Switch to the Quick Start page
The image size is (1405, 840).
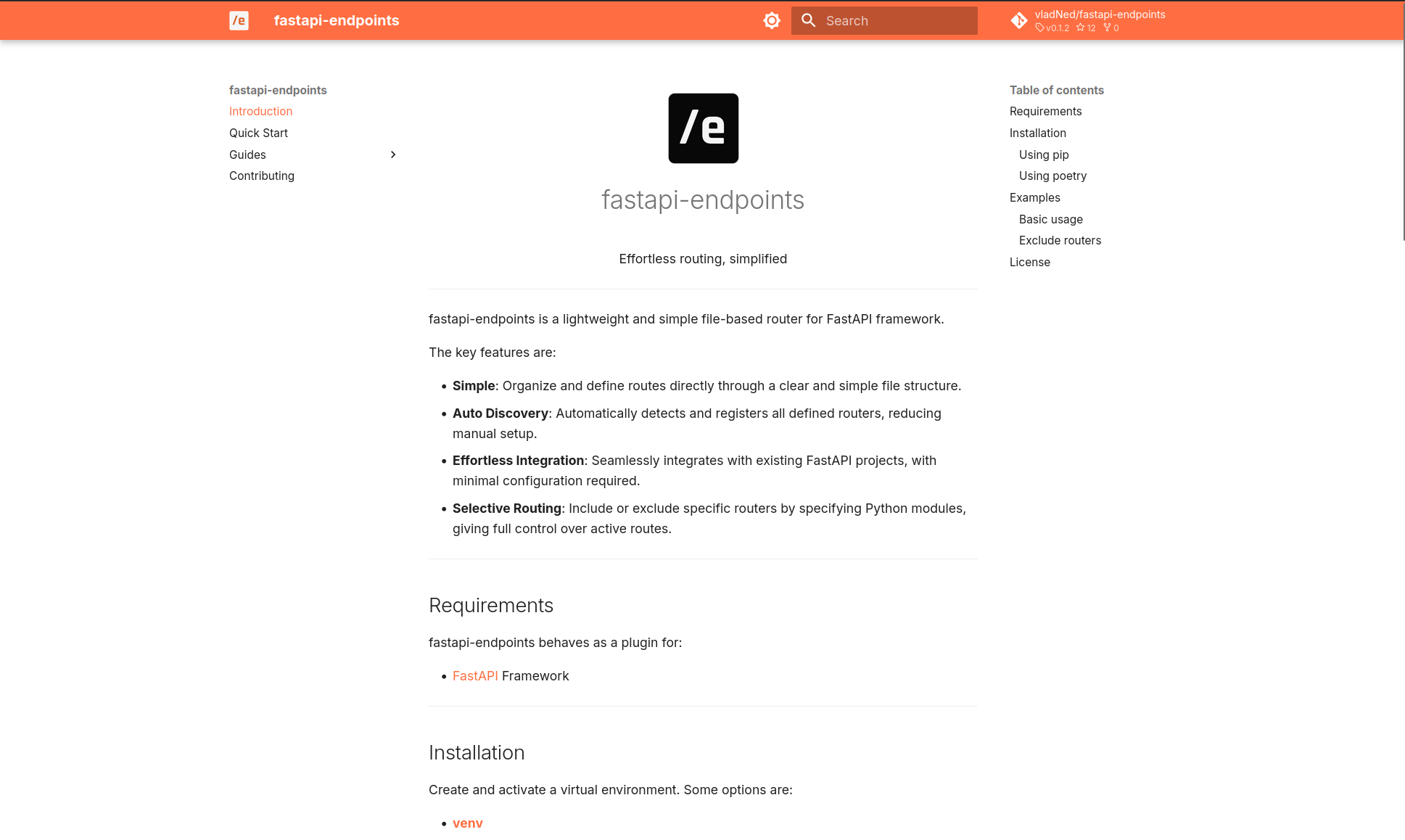coord(258,133)
